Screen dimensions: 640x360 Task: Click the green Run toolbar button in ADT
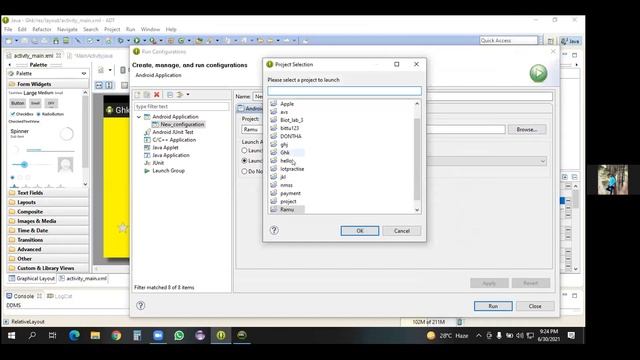coord(137,40)
